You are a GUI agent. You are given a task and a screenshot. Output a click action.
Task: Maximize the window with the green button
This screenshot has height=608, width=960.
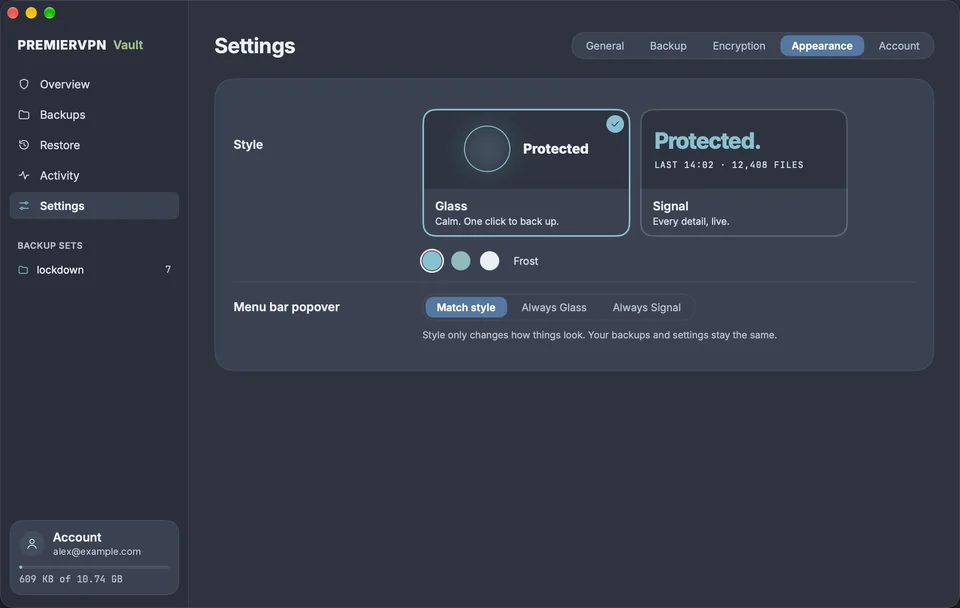[50, 13]
